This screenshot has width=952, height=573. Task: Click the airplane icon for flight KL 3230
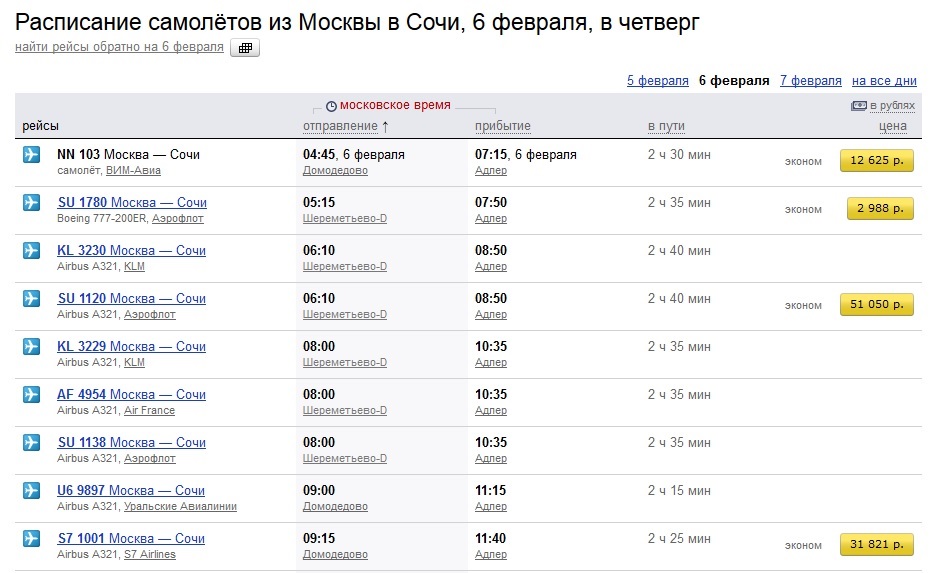[x=31, y=251]
